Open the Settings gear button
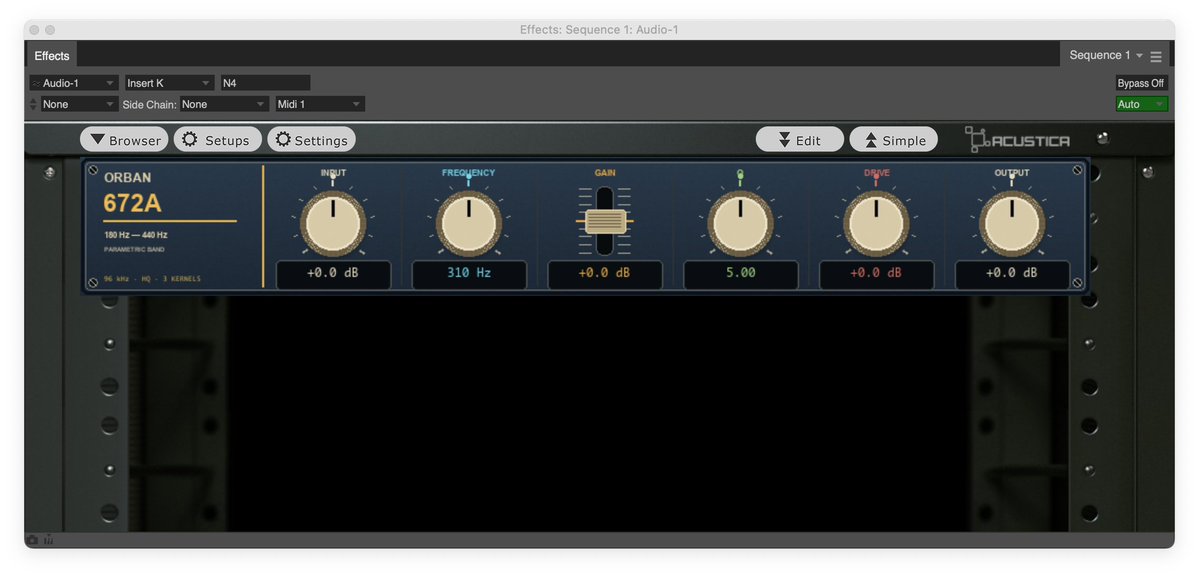 pyautogui.click(x=311, y=140)
